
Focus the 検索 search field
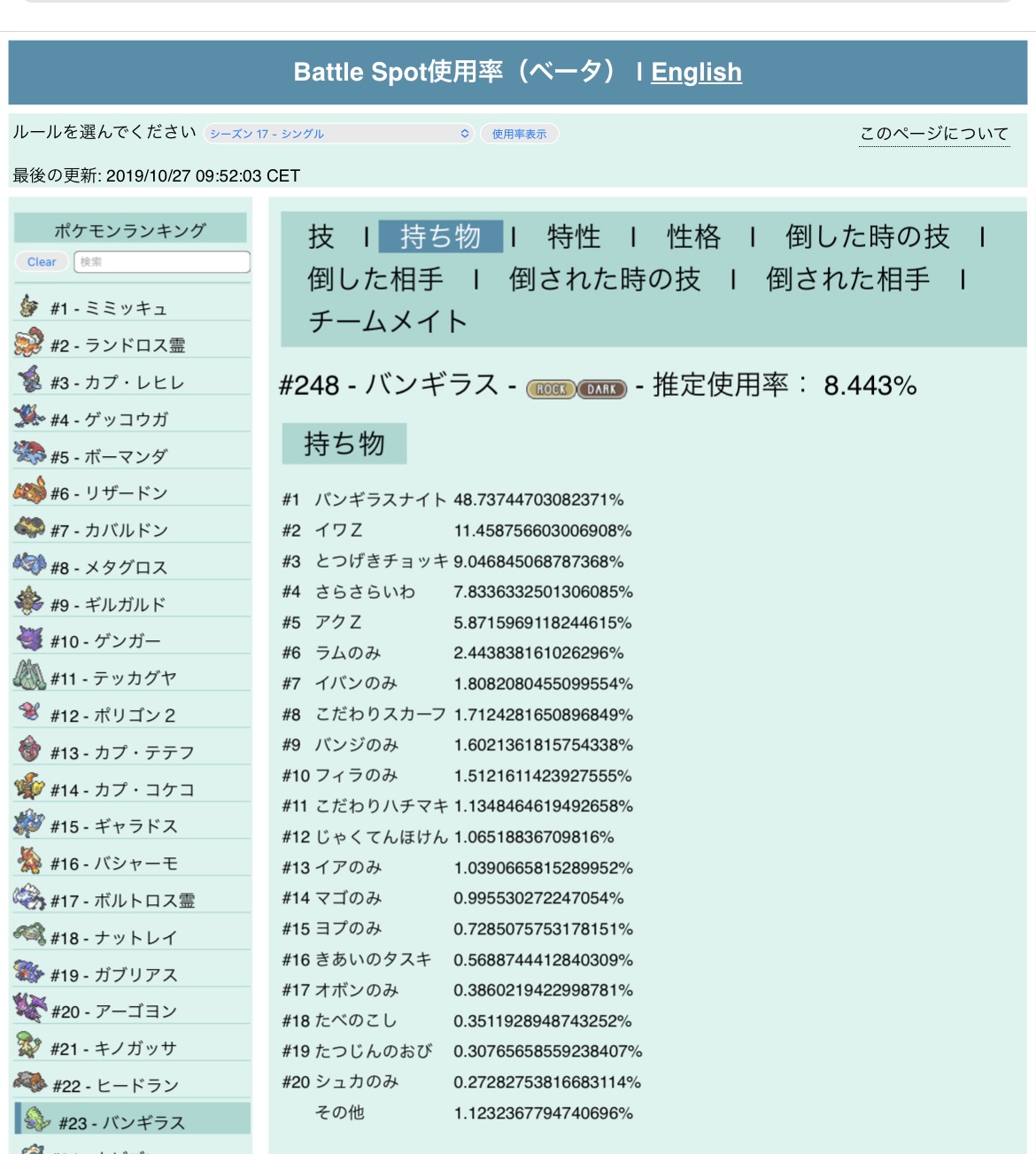(162, 262)
